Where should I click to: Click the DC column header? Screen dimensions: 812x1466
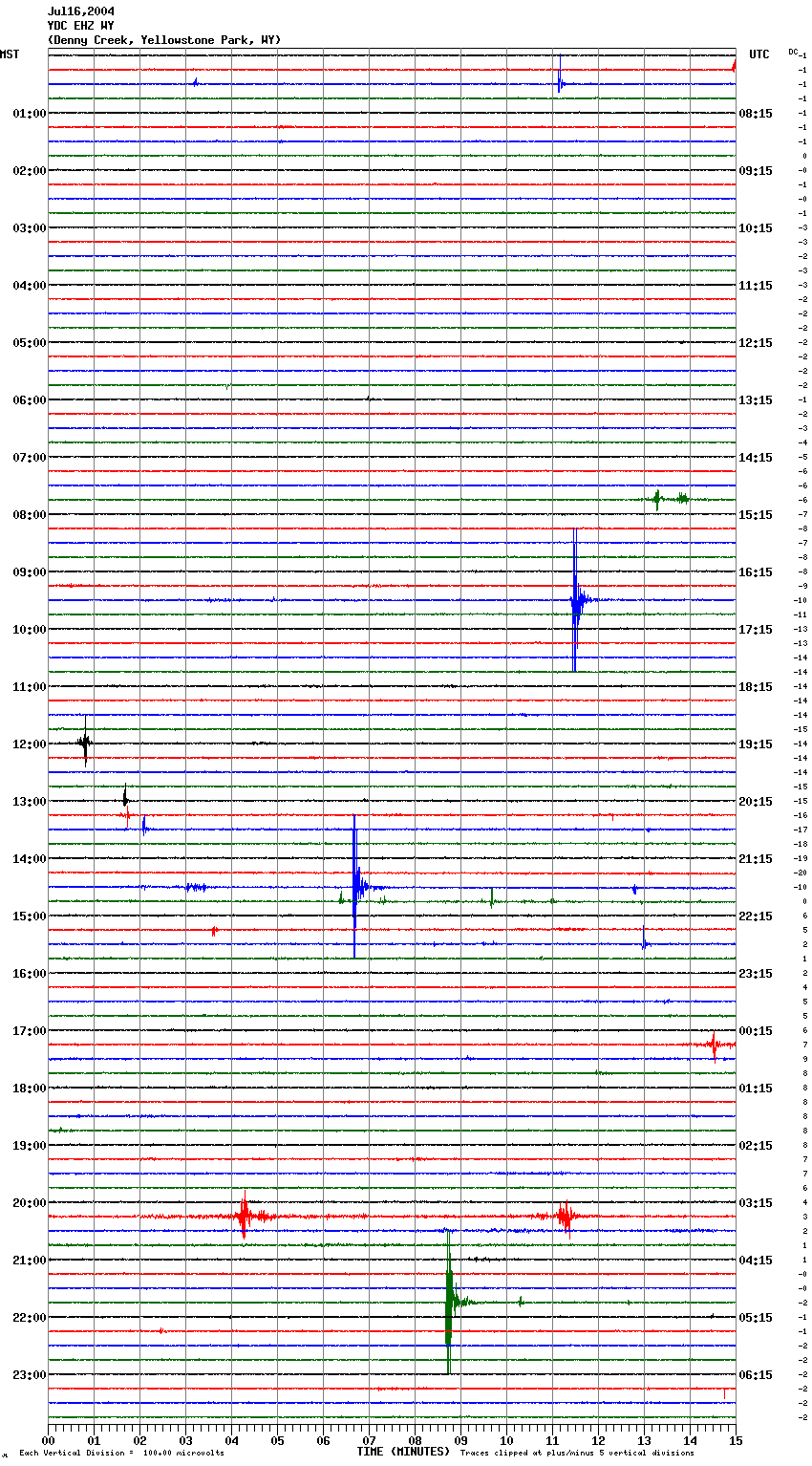pyautogui.click(x=793, y=52)
